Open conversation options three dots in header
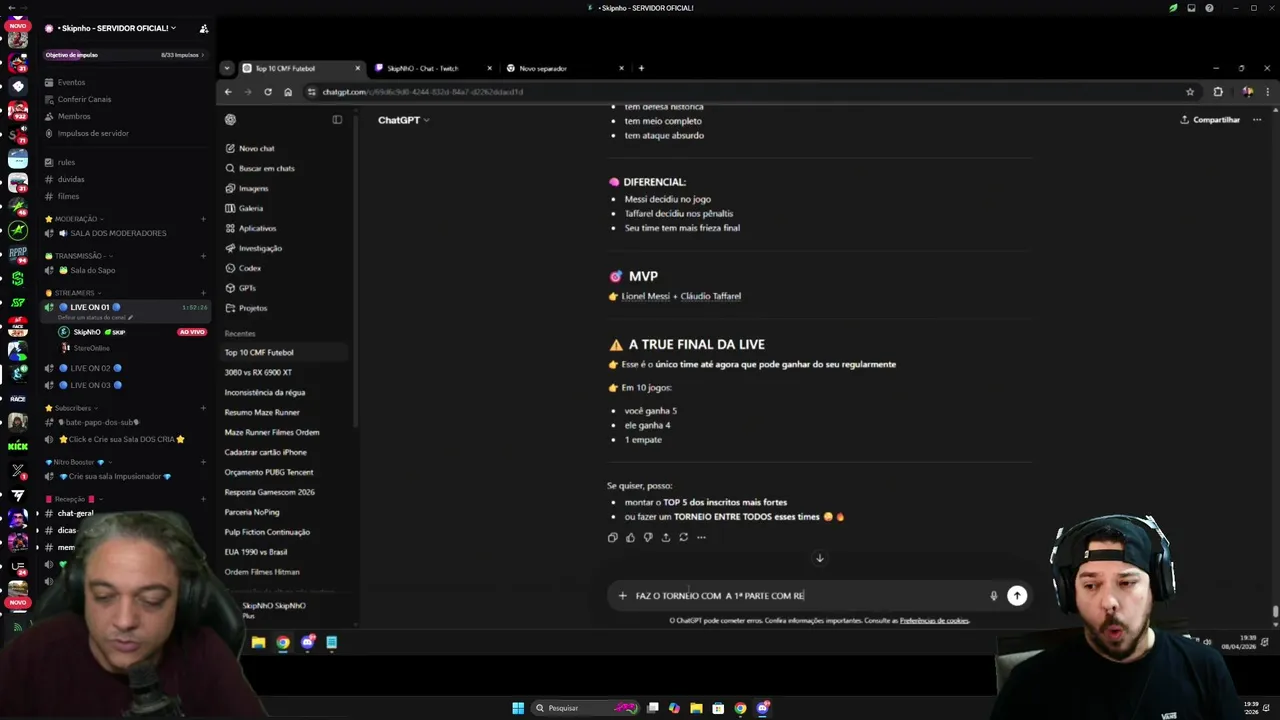Image resolution: width=1280 pixels, height=720 pixels. [1257, 120]
